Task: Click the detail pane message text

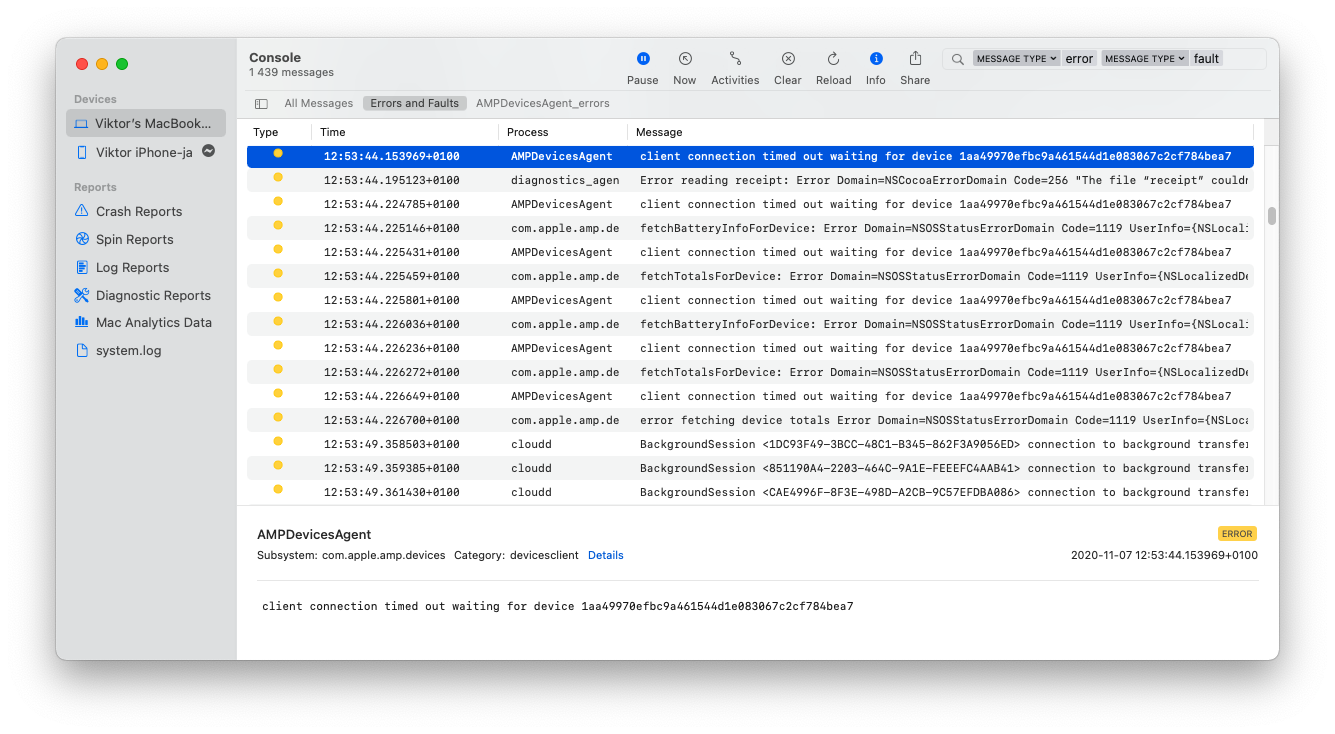Action: tap(557, 606)
